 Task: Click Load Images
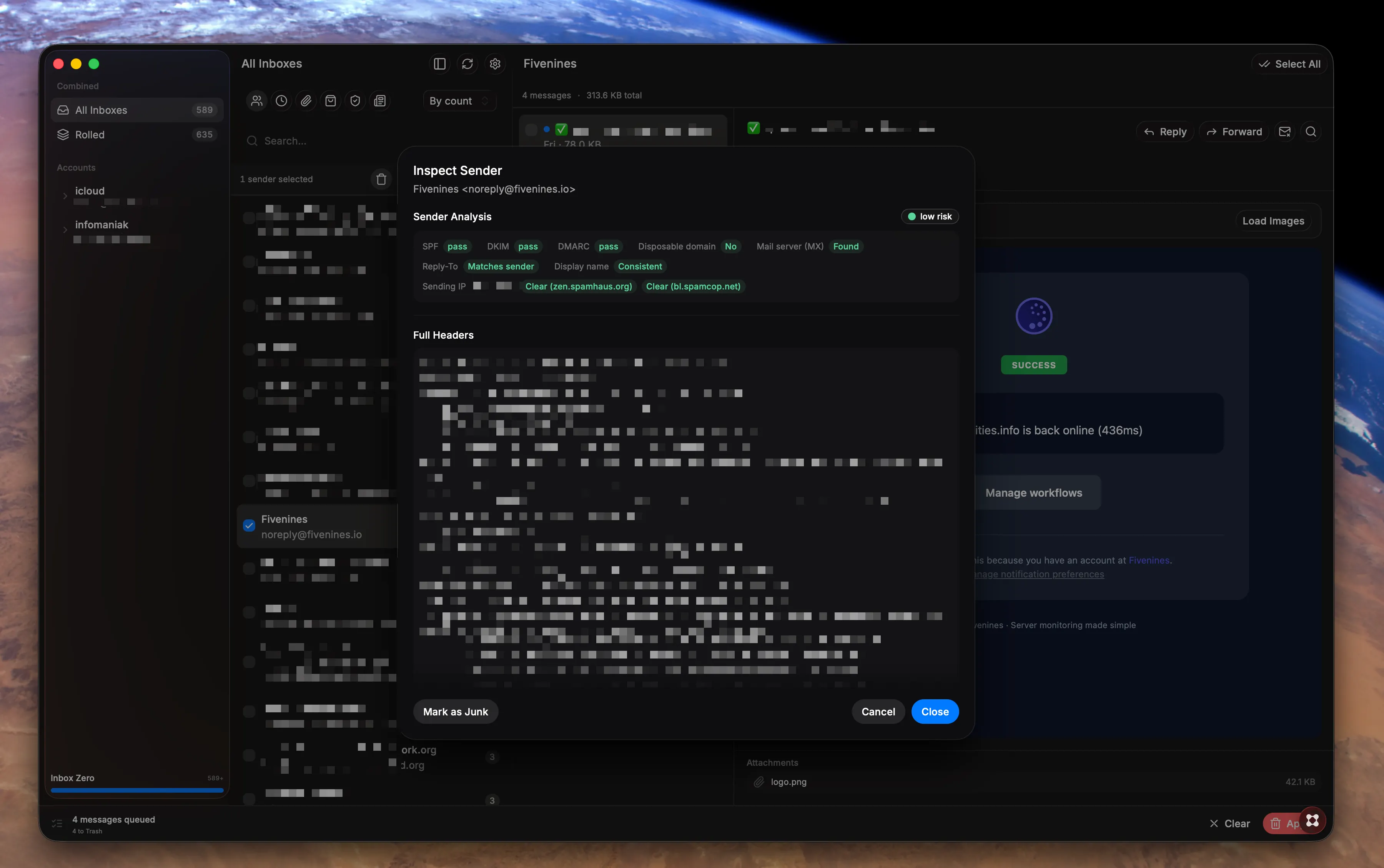pyautogui.click(x=1273, y=221)
